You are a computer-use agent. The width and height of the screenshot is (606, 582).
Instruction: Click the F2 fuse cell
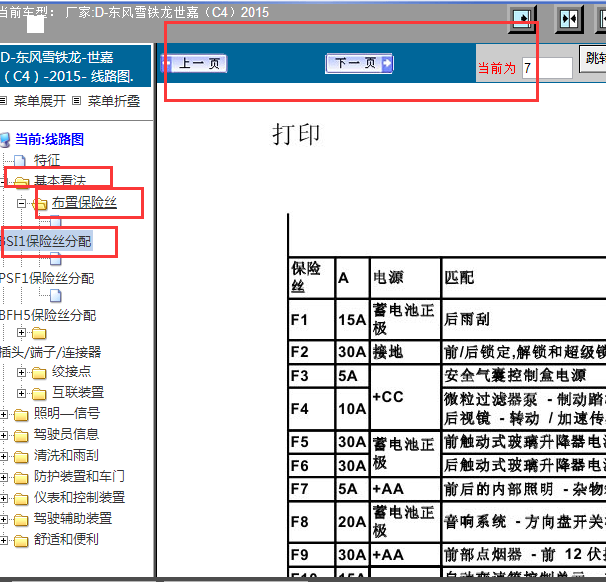point(312,352)
